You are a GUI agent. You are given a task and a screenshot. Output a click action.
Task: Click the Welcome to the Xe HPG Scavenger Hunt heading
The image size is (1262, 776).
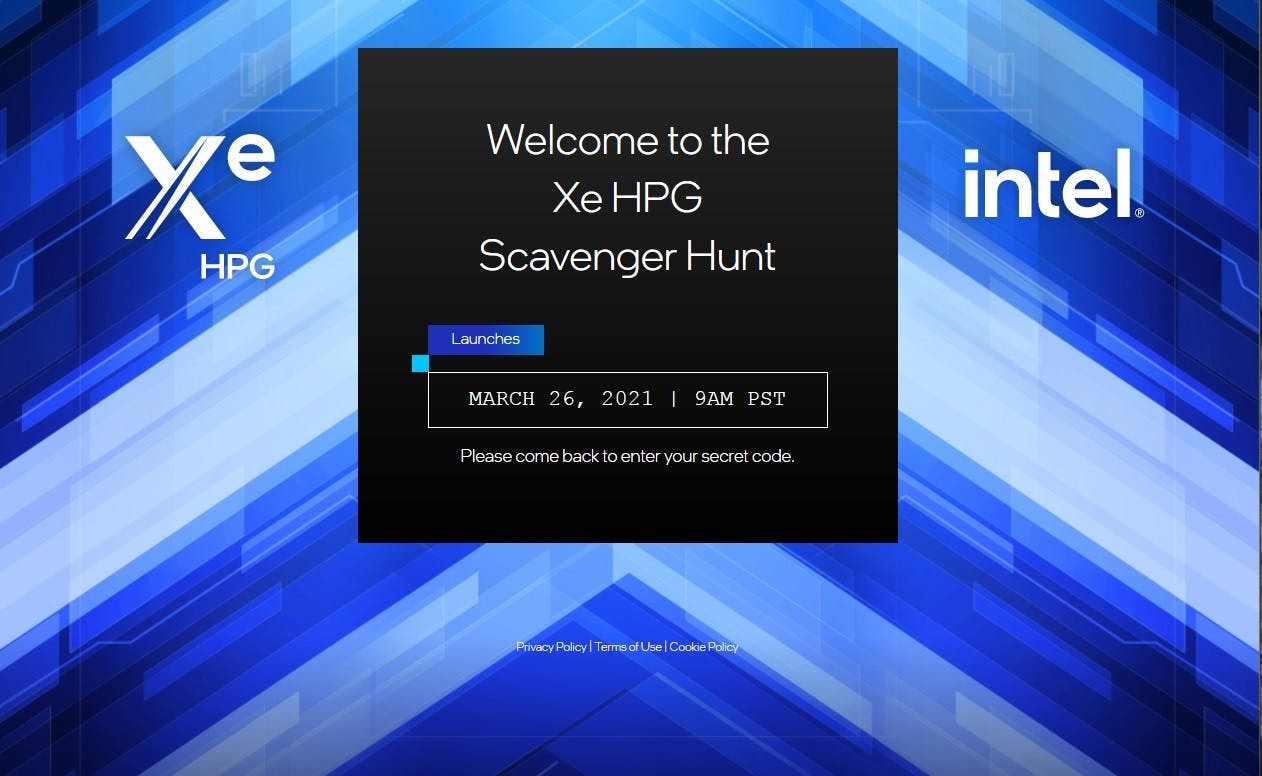pos(628,198)
